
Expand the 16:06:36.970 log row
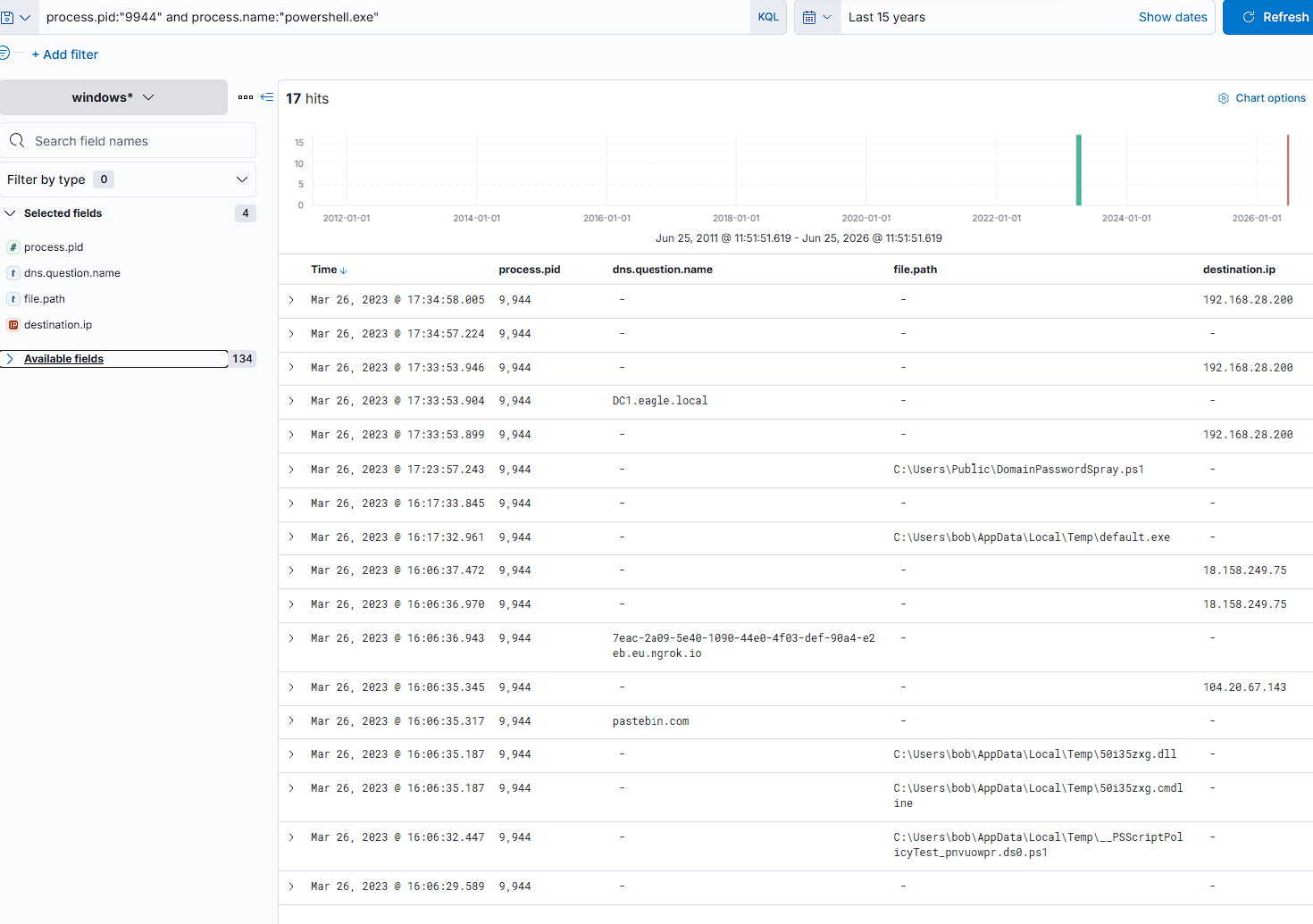coord(291,604)
